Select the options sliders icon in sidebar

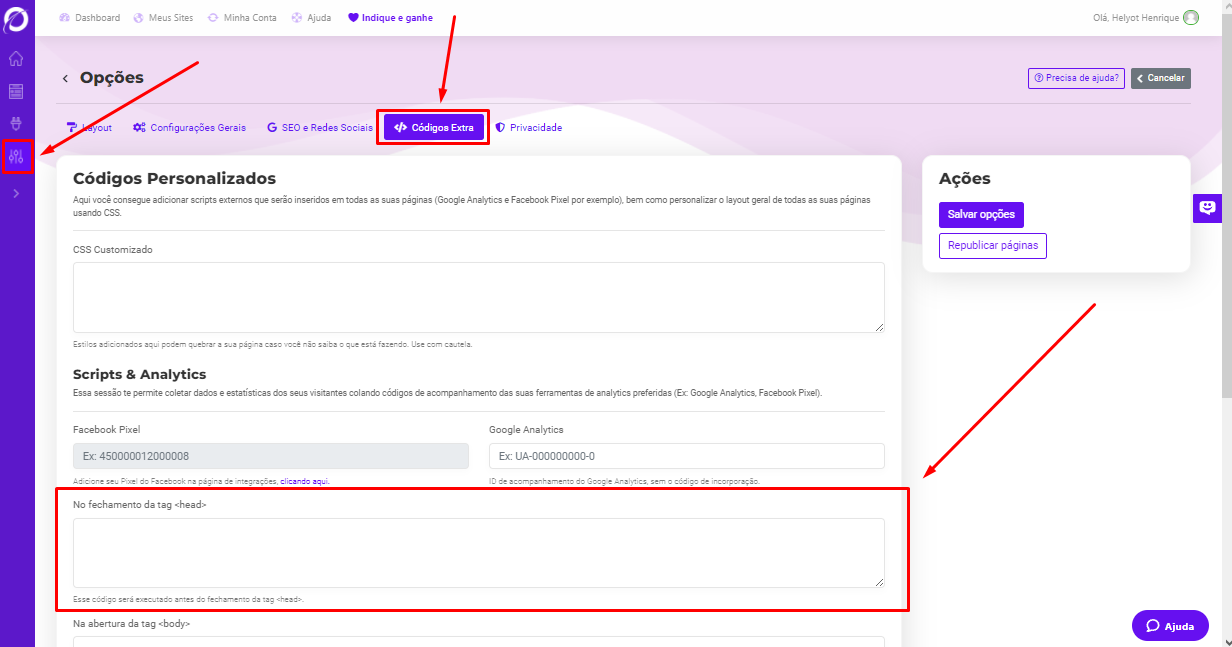pyautogui.click(x=16, y=156)
